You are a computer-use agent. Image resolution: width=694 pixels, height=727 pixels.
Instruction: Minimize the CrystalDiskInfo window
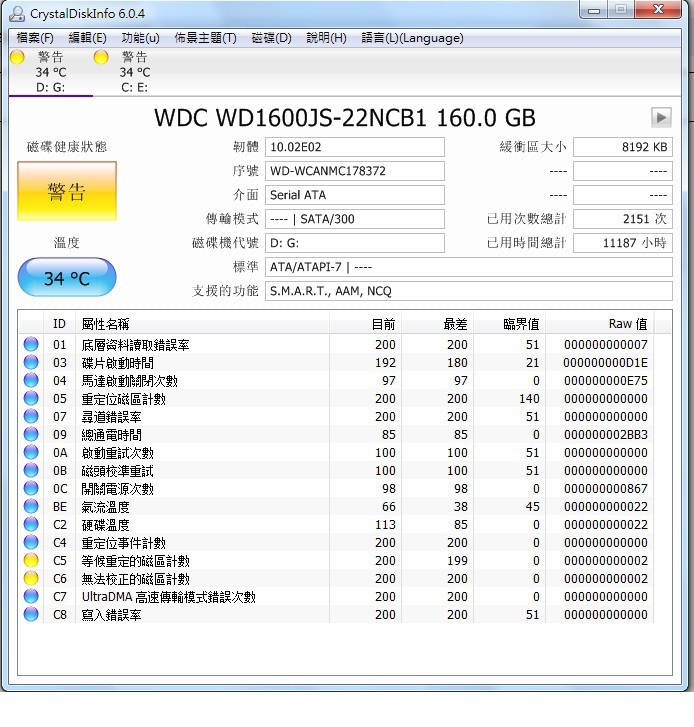click(x=594, y=10)
